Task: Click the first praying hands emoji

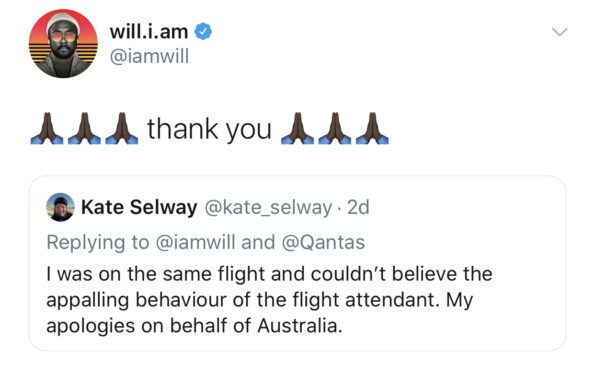Action: (x=47, y=128)
